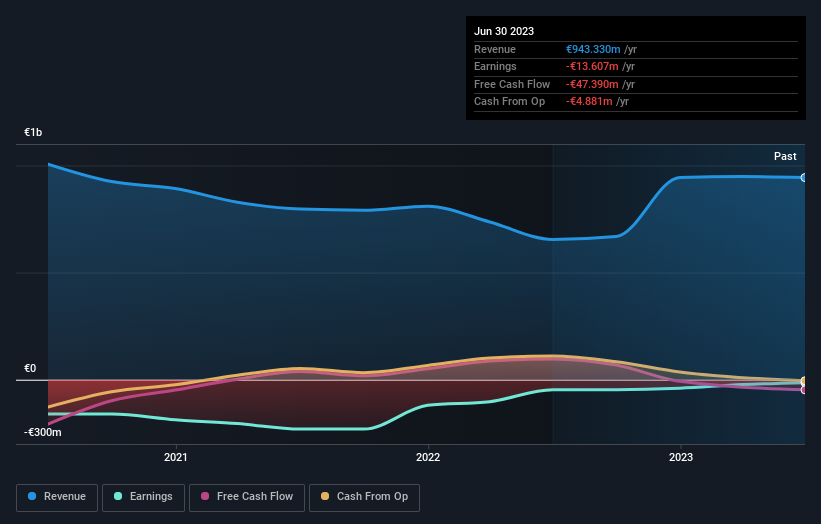
Task: Select the 2021 x-axis label
Action: tap(175, 457)
